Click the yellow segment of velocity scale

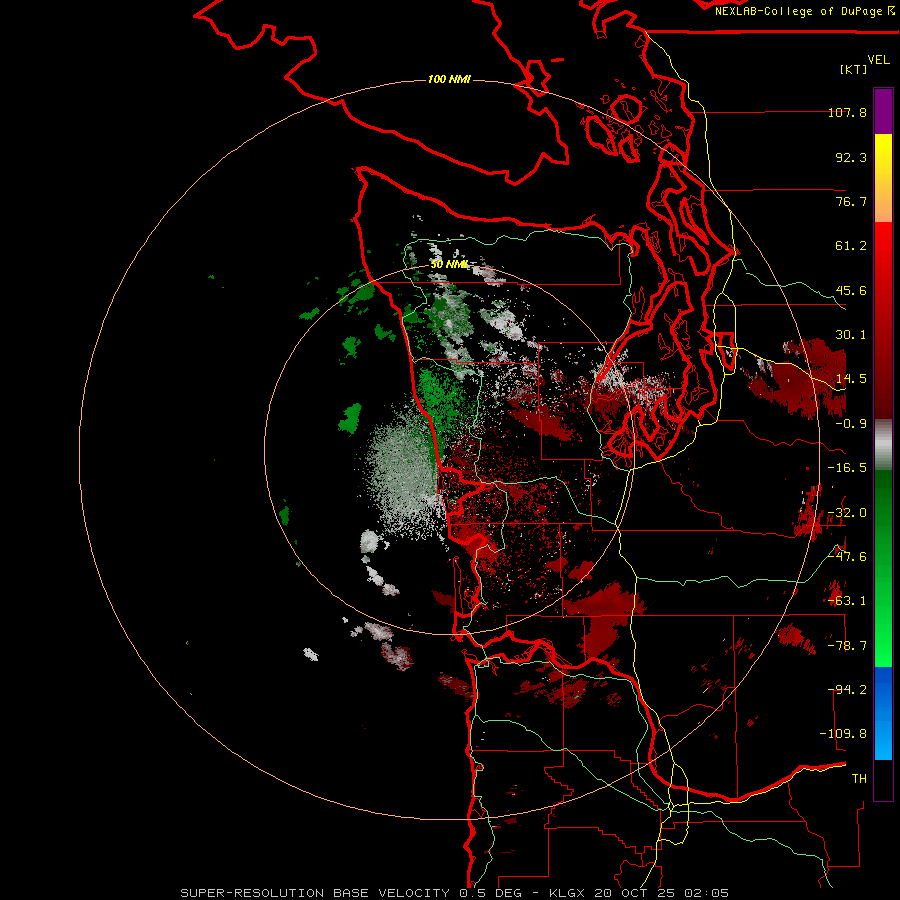tap(883, 178)
